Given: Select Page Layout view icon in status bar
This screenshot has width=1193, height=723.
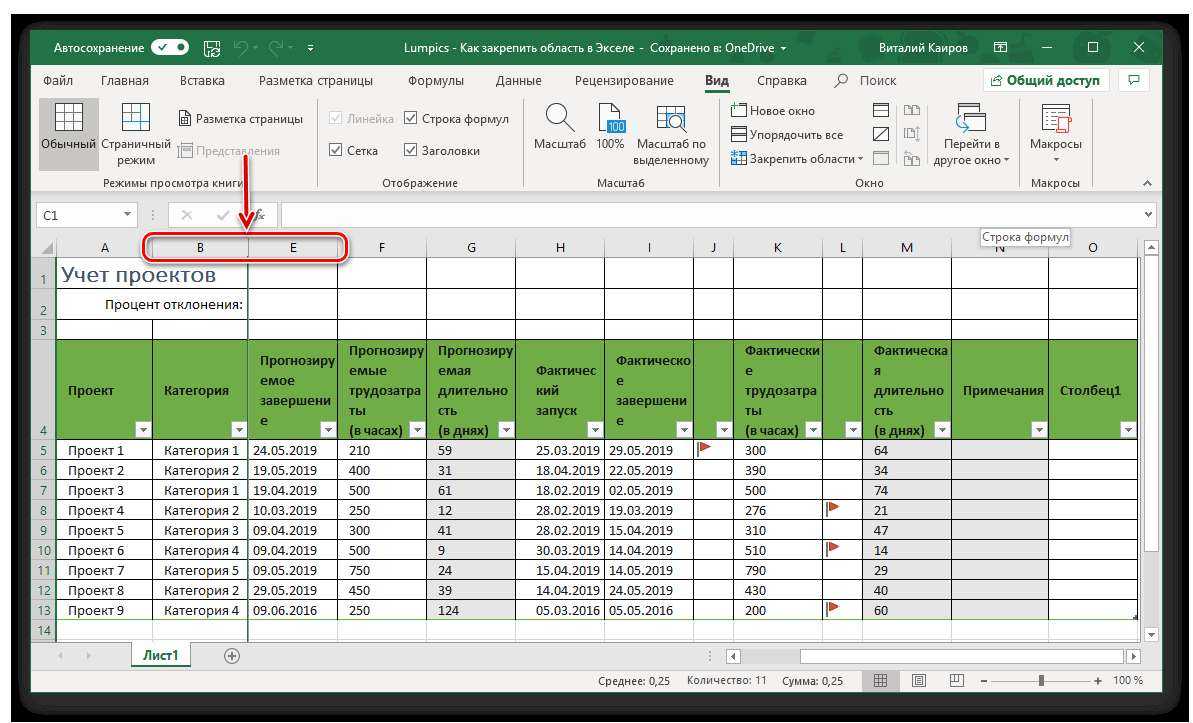Looking at the screenshot, I should pos(918,680).
